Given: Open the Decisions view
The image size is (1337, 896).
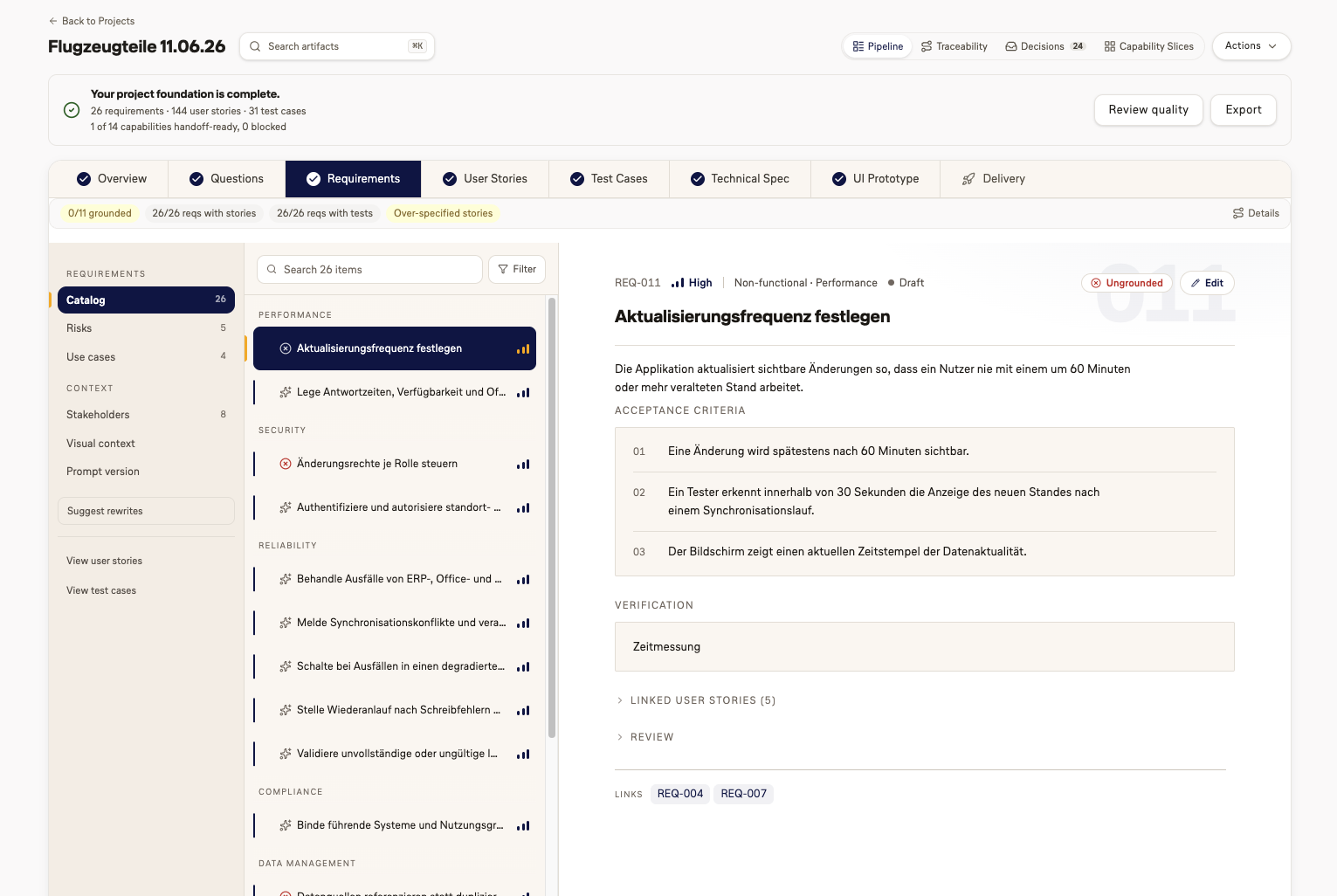Looking at the screenshot, I should point(1044,46).
